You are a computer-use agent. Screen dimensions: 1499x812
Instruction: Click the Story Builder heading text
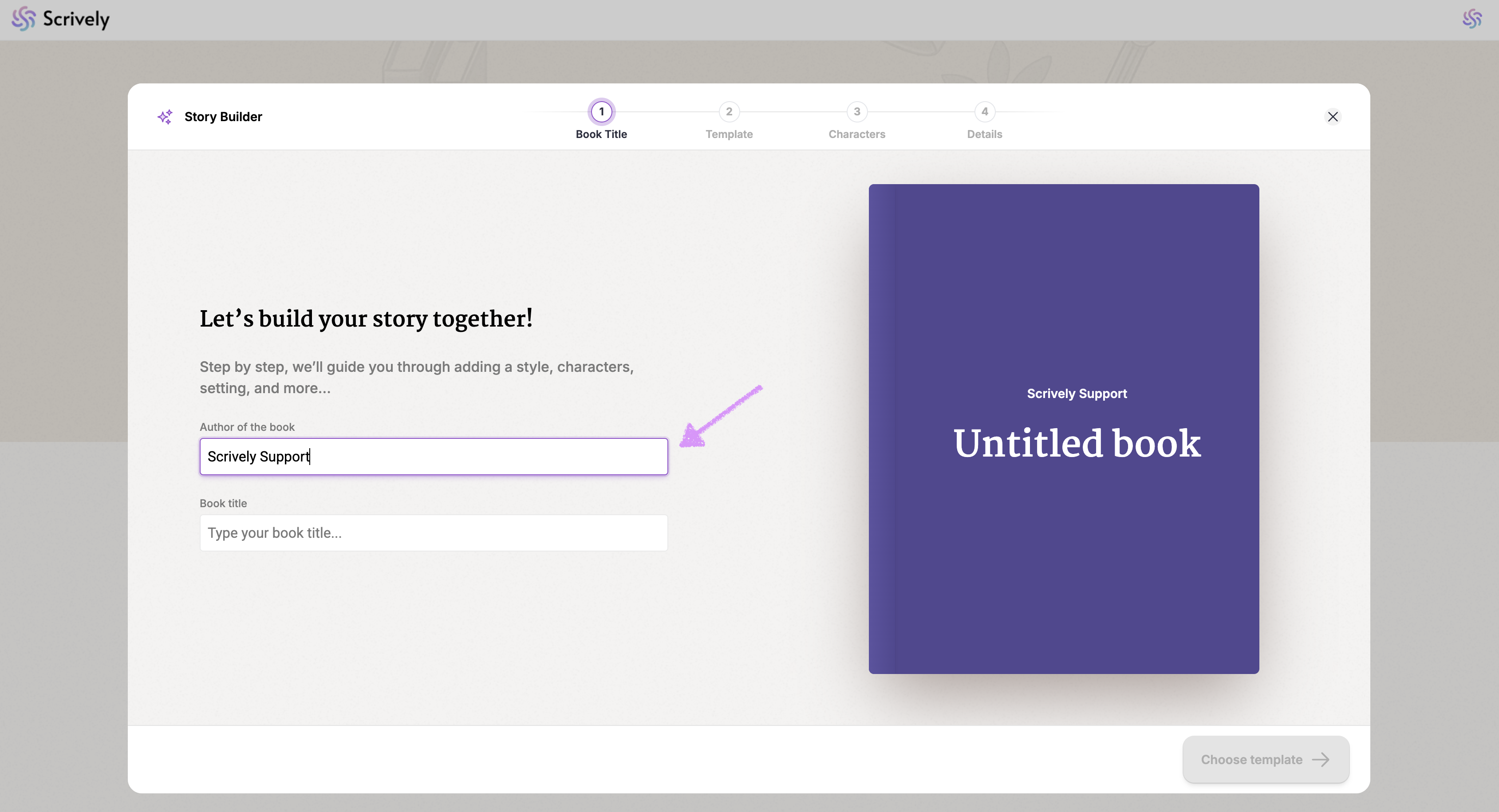coord(223,117)
